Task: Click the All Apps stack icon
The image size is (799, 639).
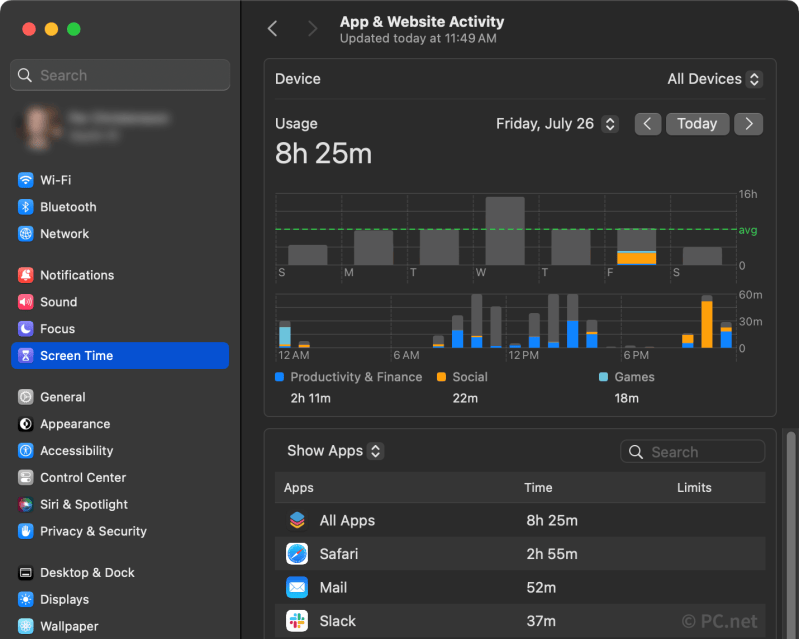Action: [x=297, y=520]
